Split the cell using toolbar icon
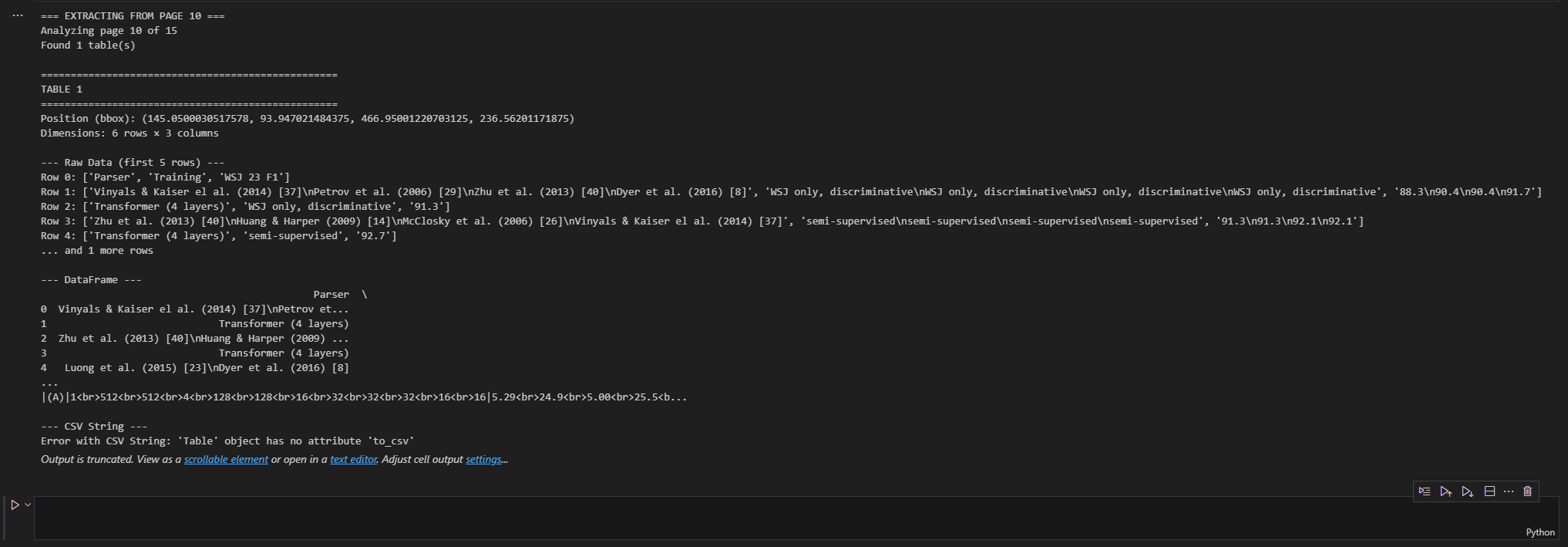This screenshot has height=547, width=1568. (x=1489, y=491)
